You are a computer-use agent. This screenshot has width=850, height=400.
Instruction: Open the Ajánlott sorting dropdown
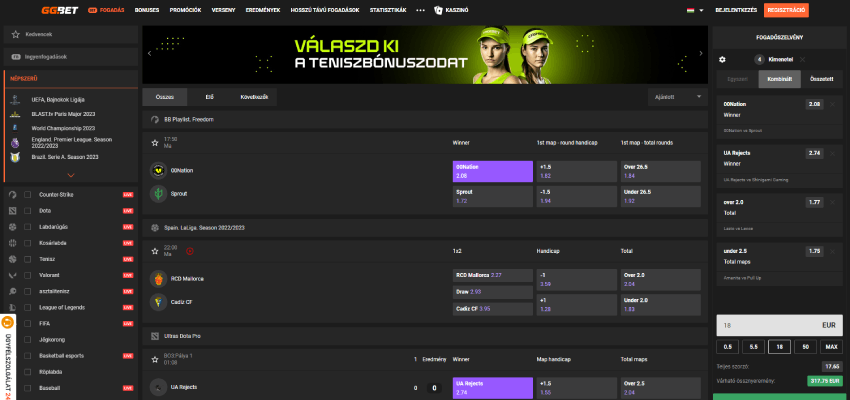677,97
